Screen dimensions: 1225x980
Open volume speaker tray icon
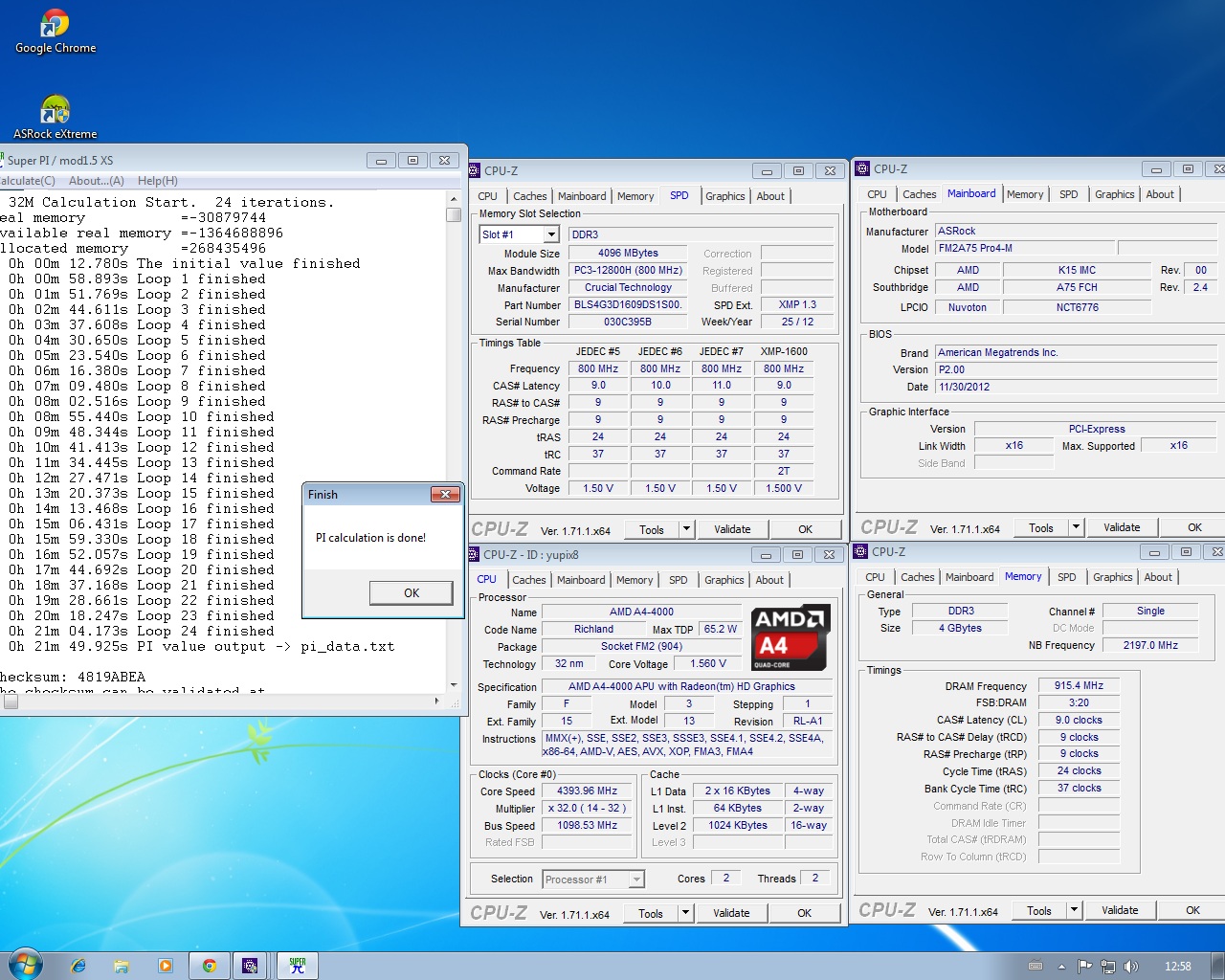(x=1131, y=967)
